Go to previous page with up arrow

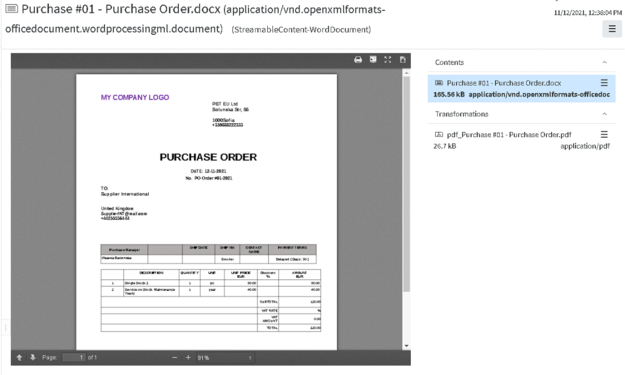click(19, 357)
